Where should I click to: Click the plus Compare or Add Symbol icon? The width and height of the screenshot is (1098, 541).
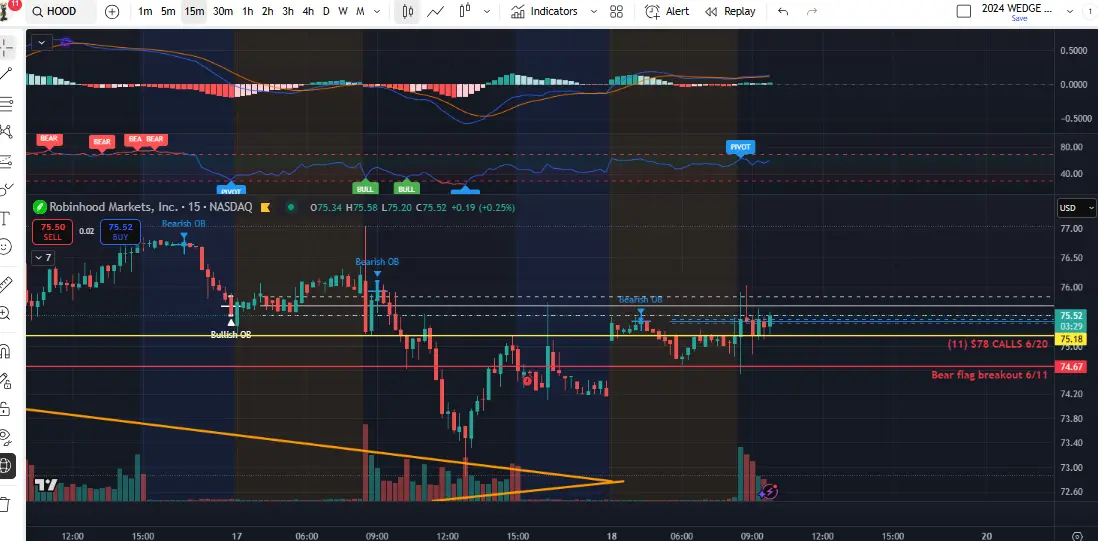point(112,11)
